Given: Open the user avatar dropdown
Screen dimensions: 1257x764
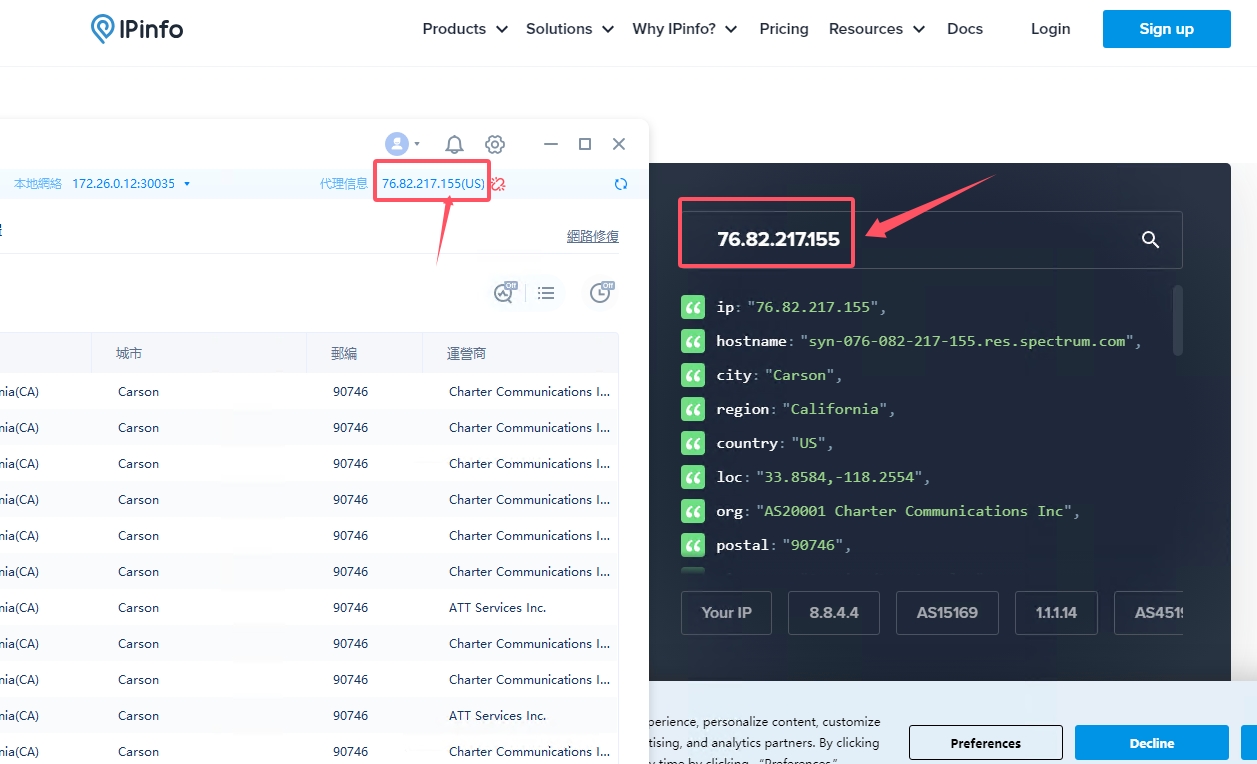Looking at the screenshot, I should 402,144.
